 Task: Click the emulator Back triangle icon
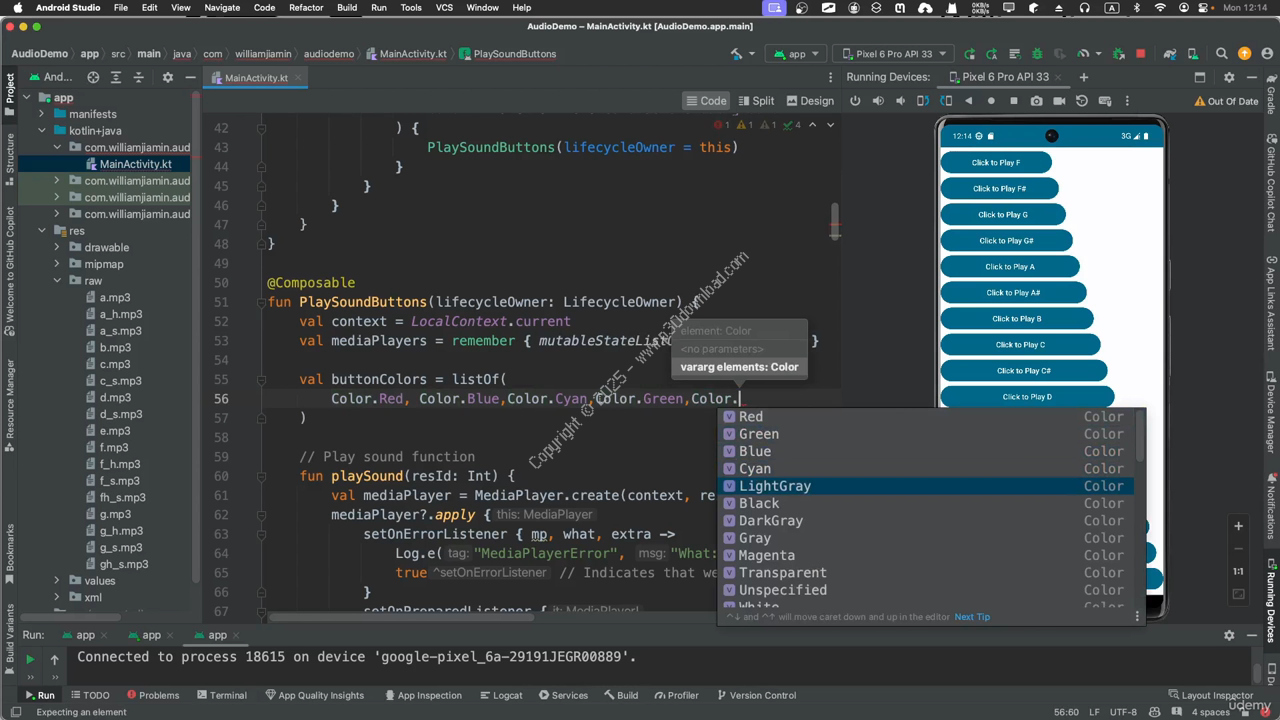click(x=968, y=101)
